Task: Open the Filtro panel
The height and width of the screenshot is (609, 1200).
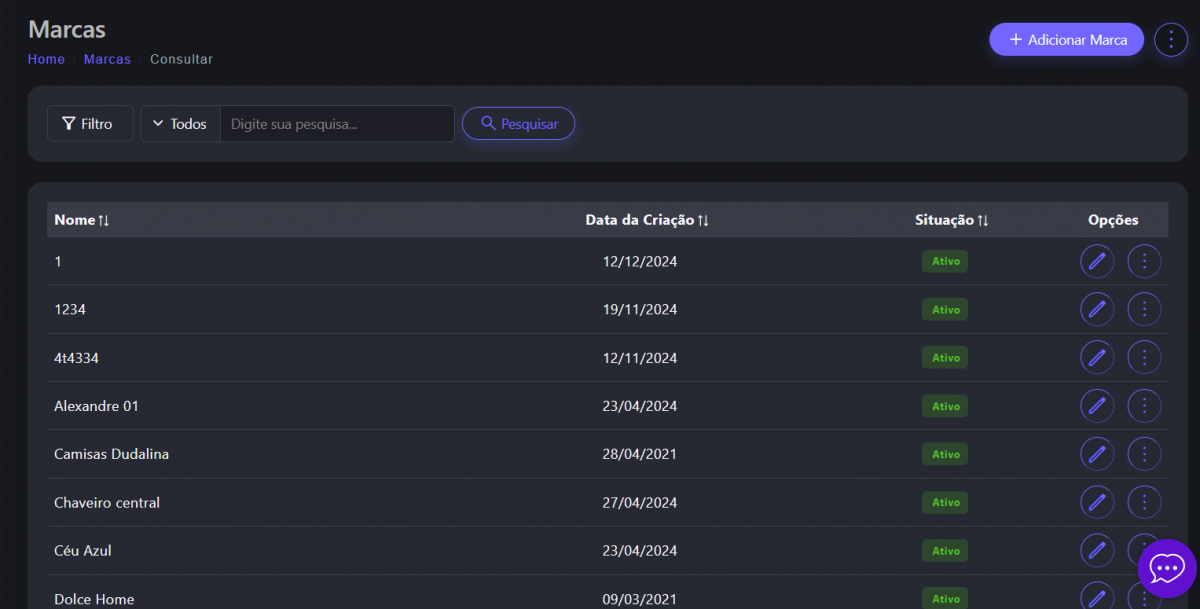Action: pos(90,124)
